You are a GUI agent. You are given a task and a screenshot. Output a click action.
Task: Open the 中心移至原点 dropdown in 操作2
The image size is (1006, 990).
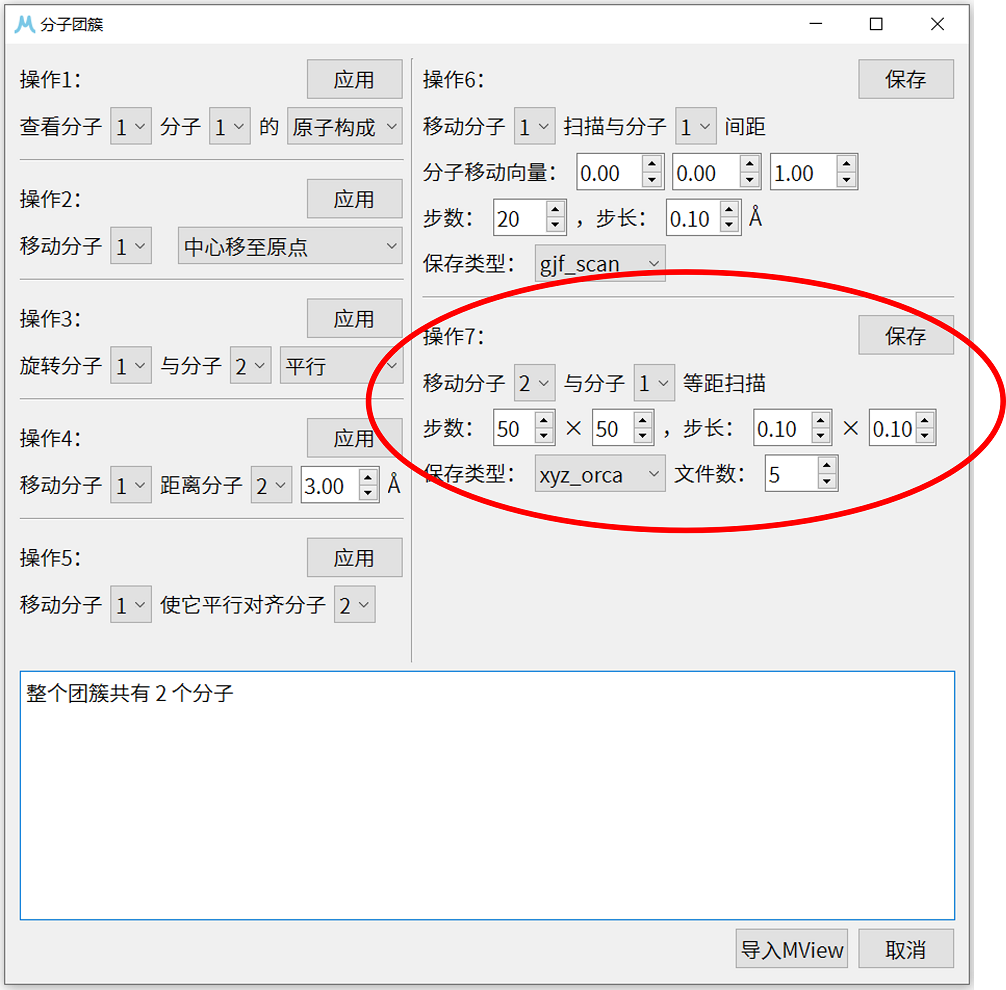coord(290,245)
